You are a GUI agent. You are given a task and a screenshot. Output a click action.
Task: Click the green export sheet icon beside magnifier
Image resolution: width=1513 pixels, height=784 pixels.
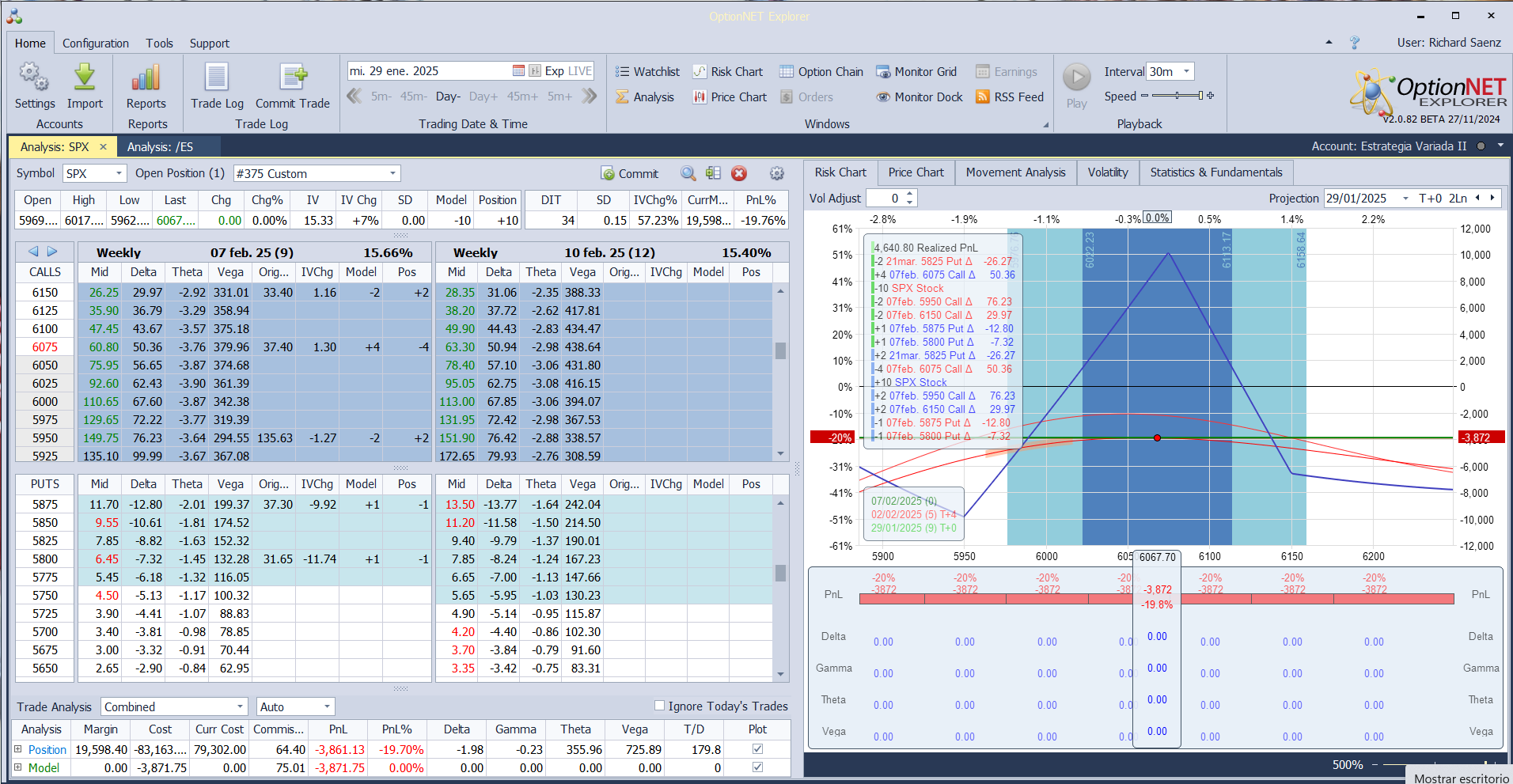click(x=713, y=173)
